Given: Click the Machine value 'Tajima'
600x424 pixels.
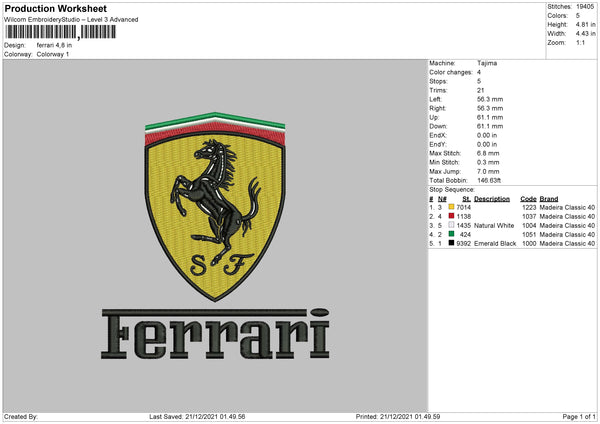Looking at the screenshot, I should pos(487,63).
